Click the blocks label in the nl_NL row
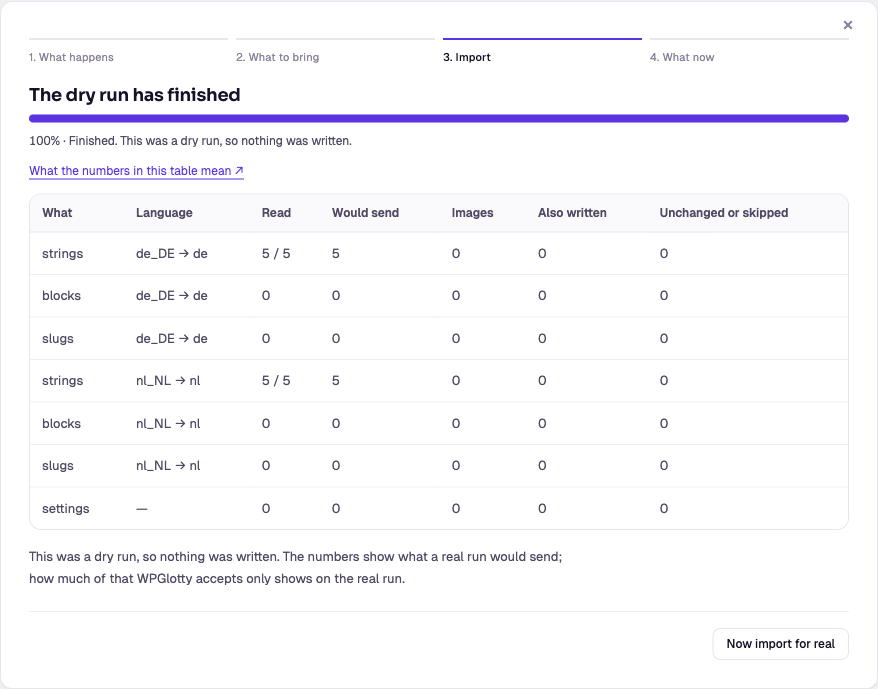 coord(61,423)
